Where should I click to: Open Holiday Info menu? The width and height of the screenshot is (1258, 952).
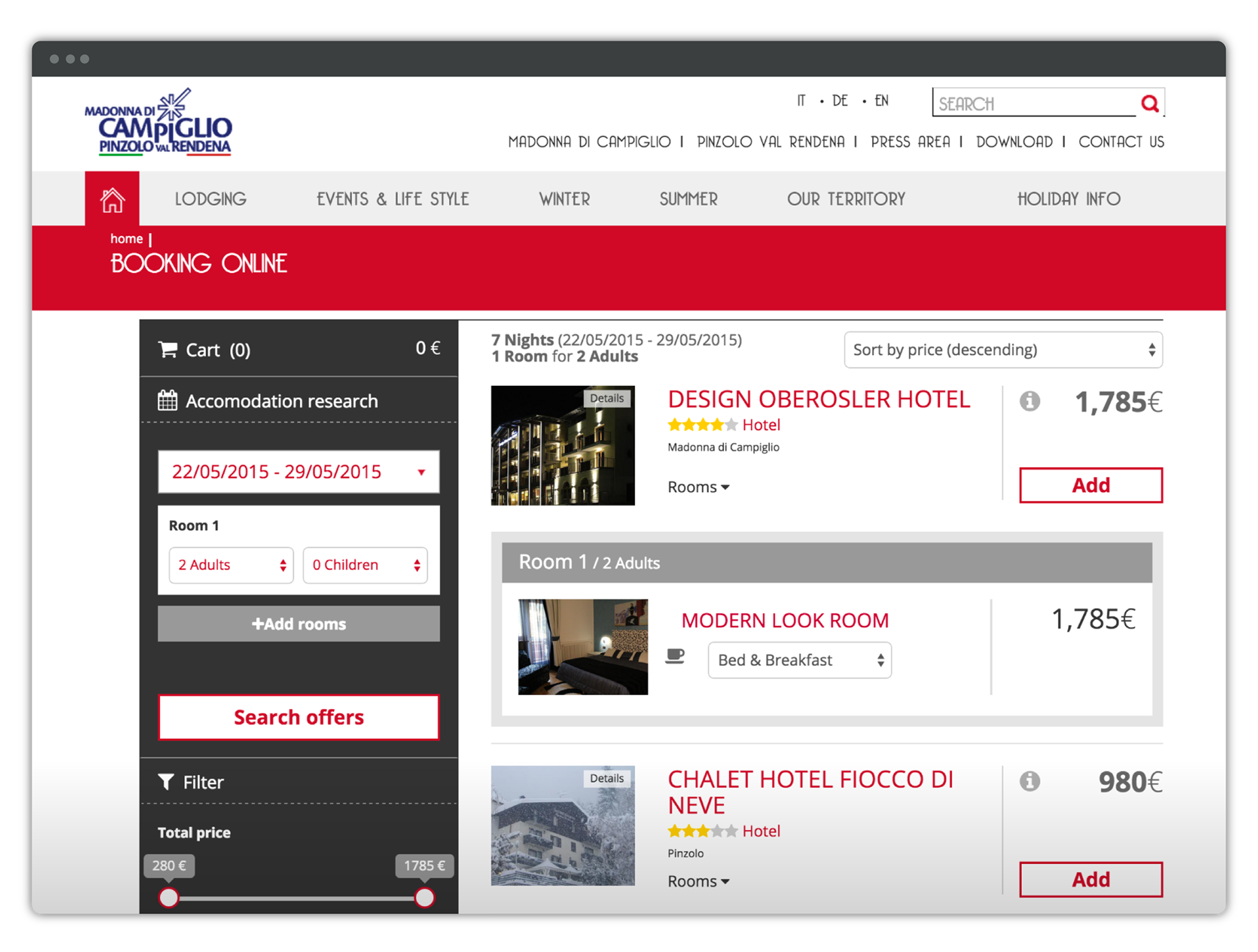point(1069,199)
